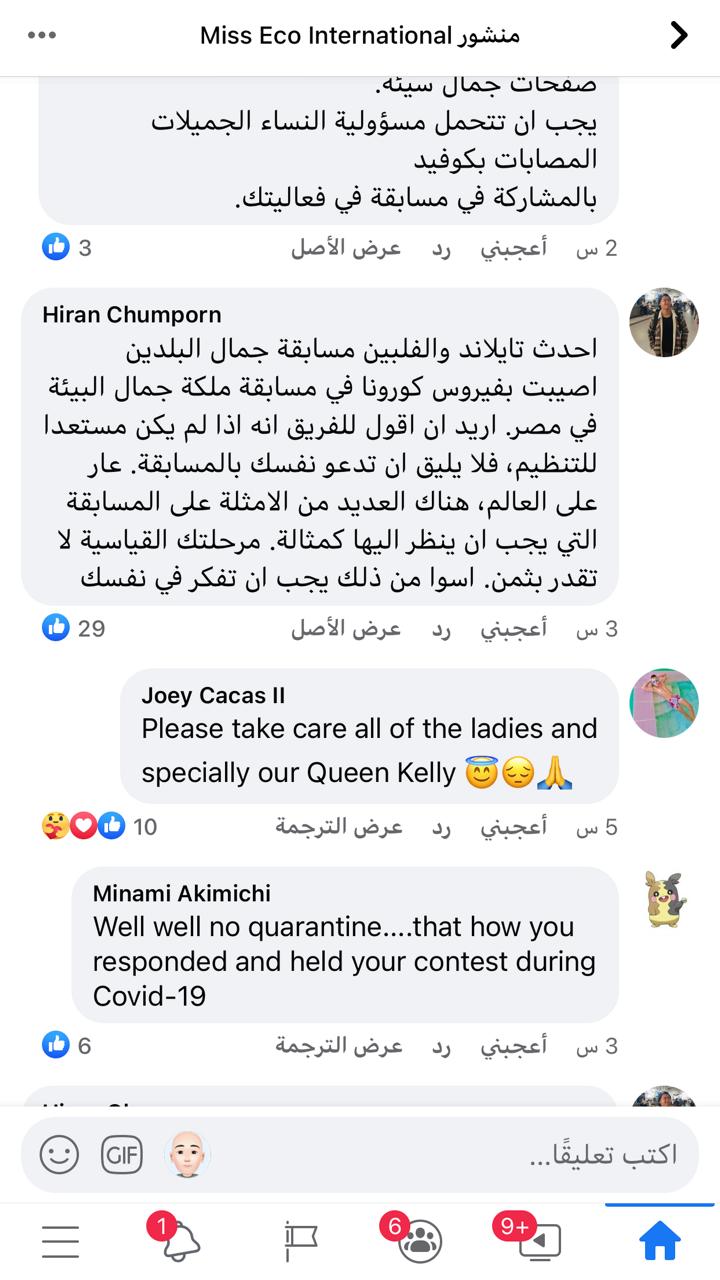Tap the back chevron arrow in header
This screenshot has height=1280, width=720.
[x=679, y=36]
